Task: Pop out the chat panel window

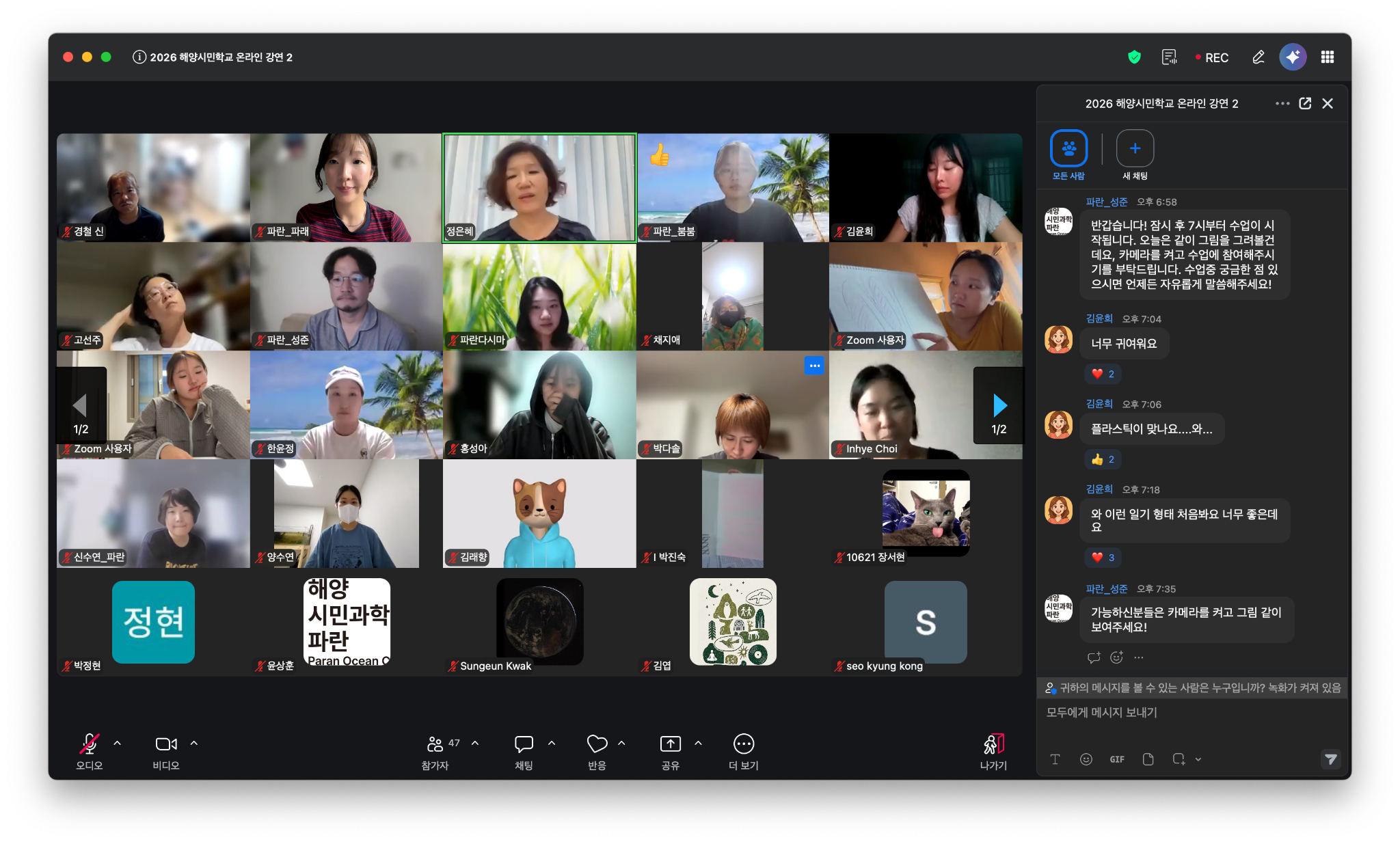Action: click(x=1305, y=103)
